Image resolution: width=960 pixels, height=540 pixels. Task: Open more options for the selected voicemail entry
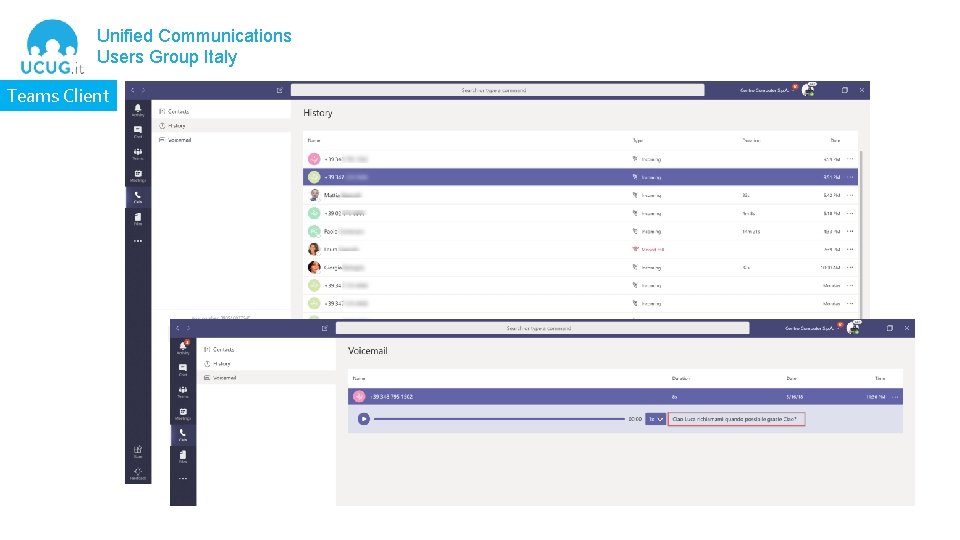click(895, 397)
